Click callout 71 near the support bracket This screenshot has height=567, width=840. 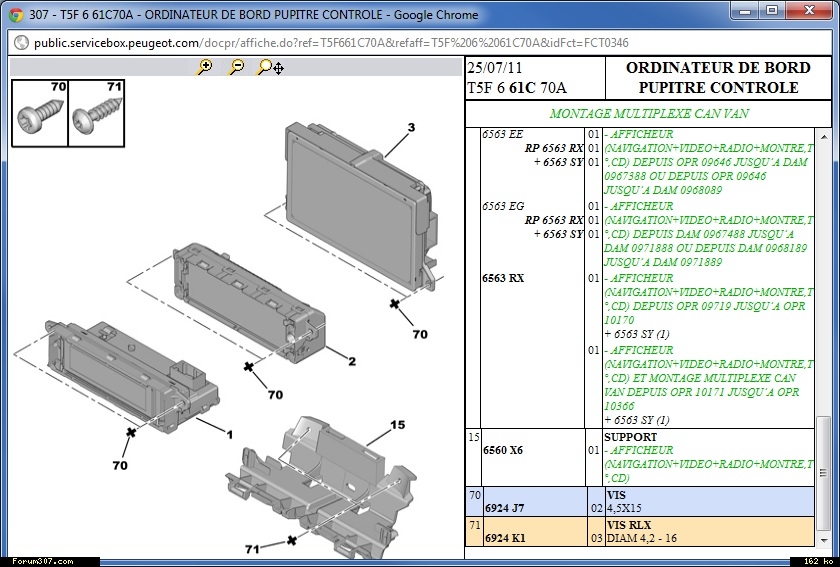252,549
